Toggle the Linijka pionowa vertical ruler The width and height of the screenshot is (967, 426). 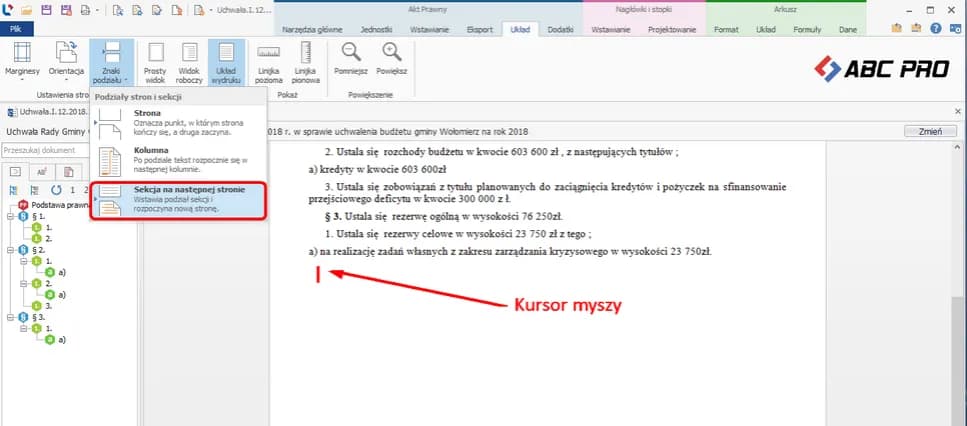coord(306,62)
